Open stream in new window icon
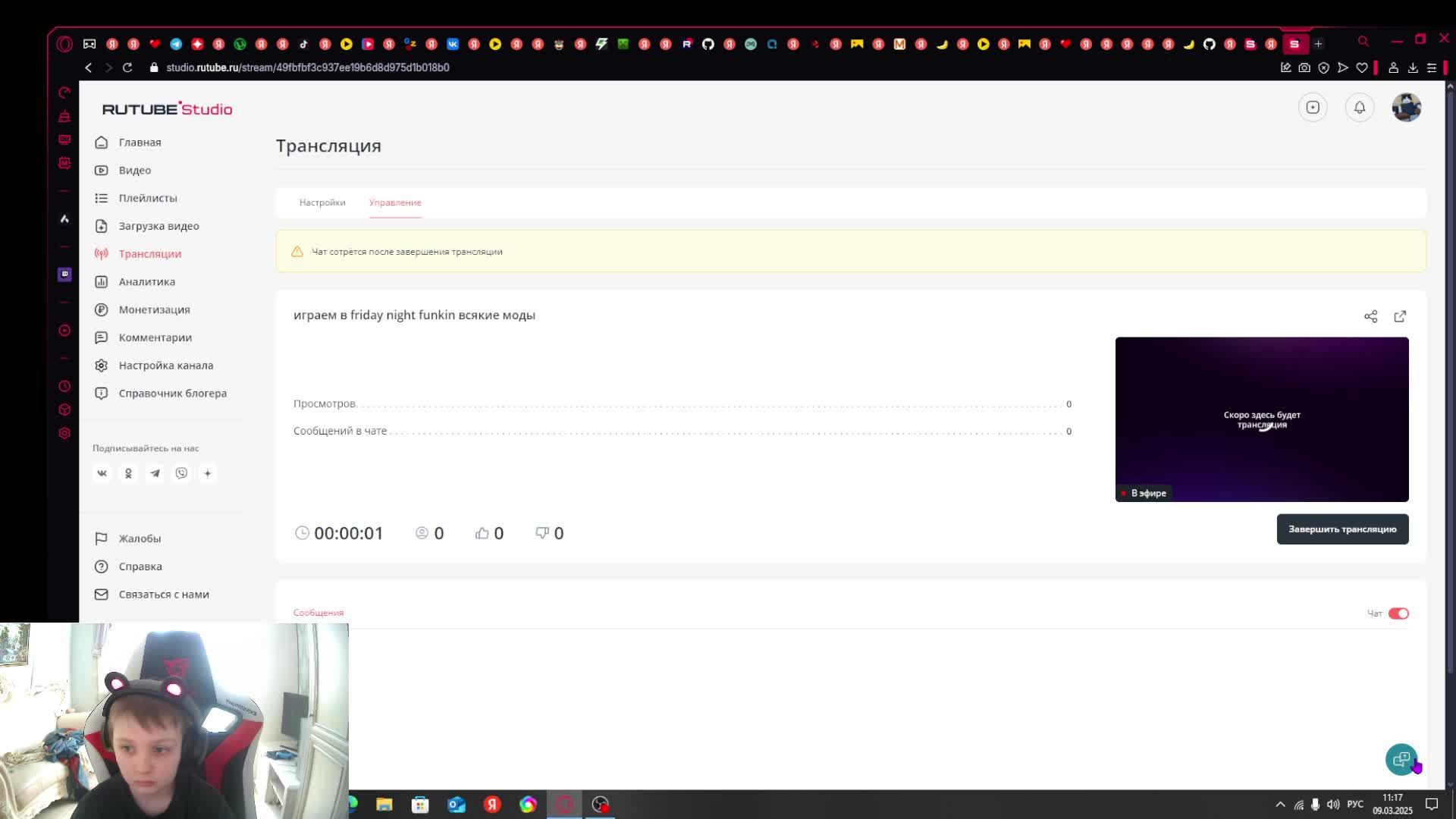Viewport: 1456px width, 819px height. 1400,316
